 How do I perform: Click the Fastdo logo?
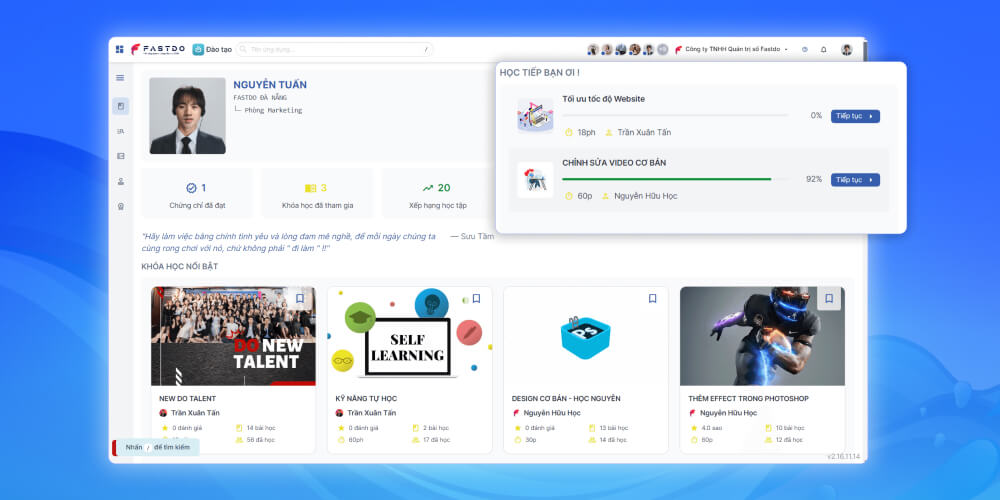point(158,49)
